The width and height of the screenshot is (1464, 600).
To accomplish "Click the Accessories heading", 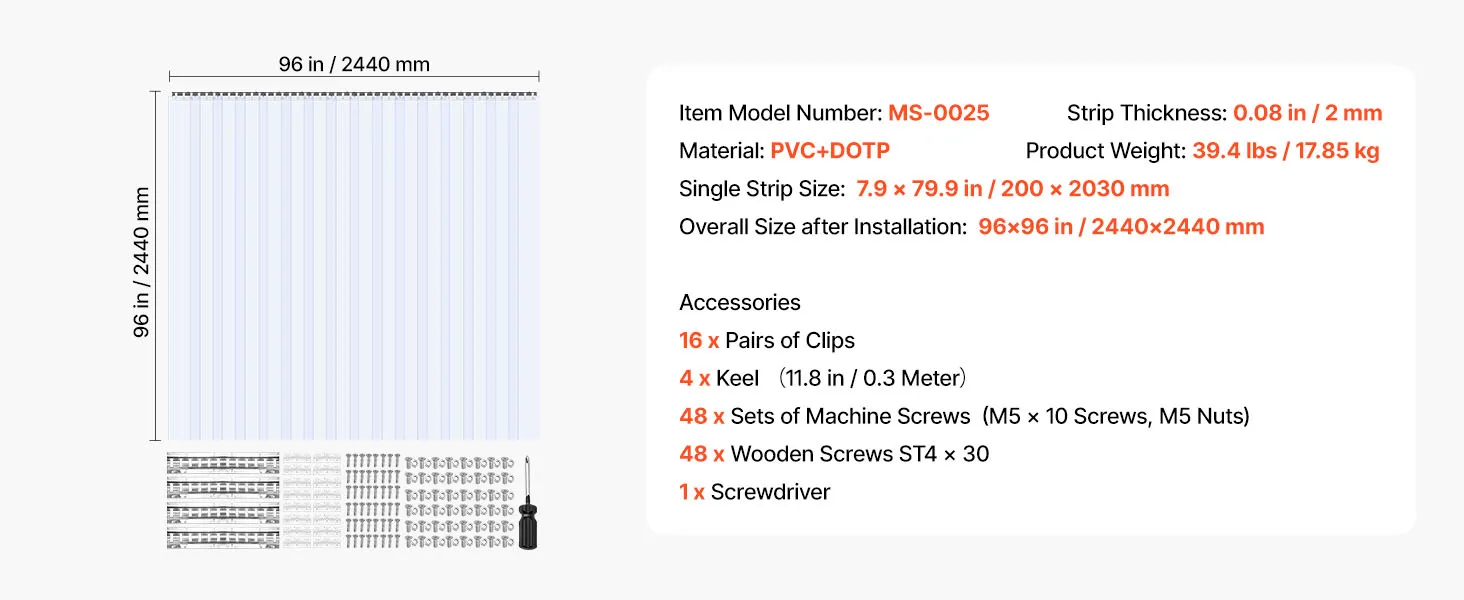I will (739, 302).
